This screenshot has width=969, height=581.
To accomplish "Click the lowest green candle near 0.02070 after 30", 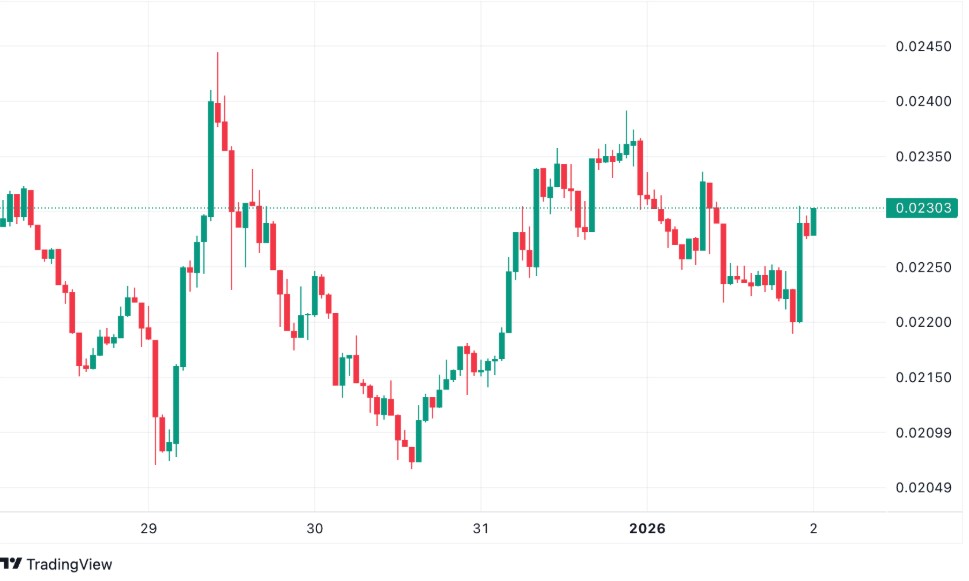I will (x=418, y=441).
